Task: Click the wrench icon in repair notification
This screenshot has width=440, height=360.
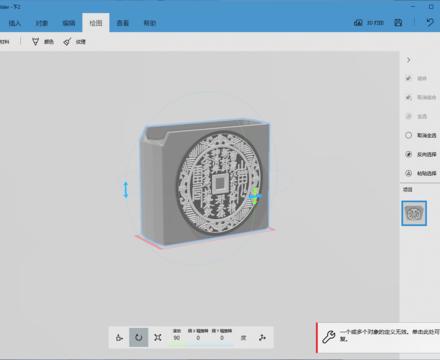Action: pos(328,337)
